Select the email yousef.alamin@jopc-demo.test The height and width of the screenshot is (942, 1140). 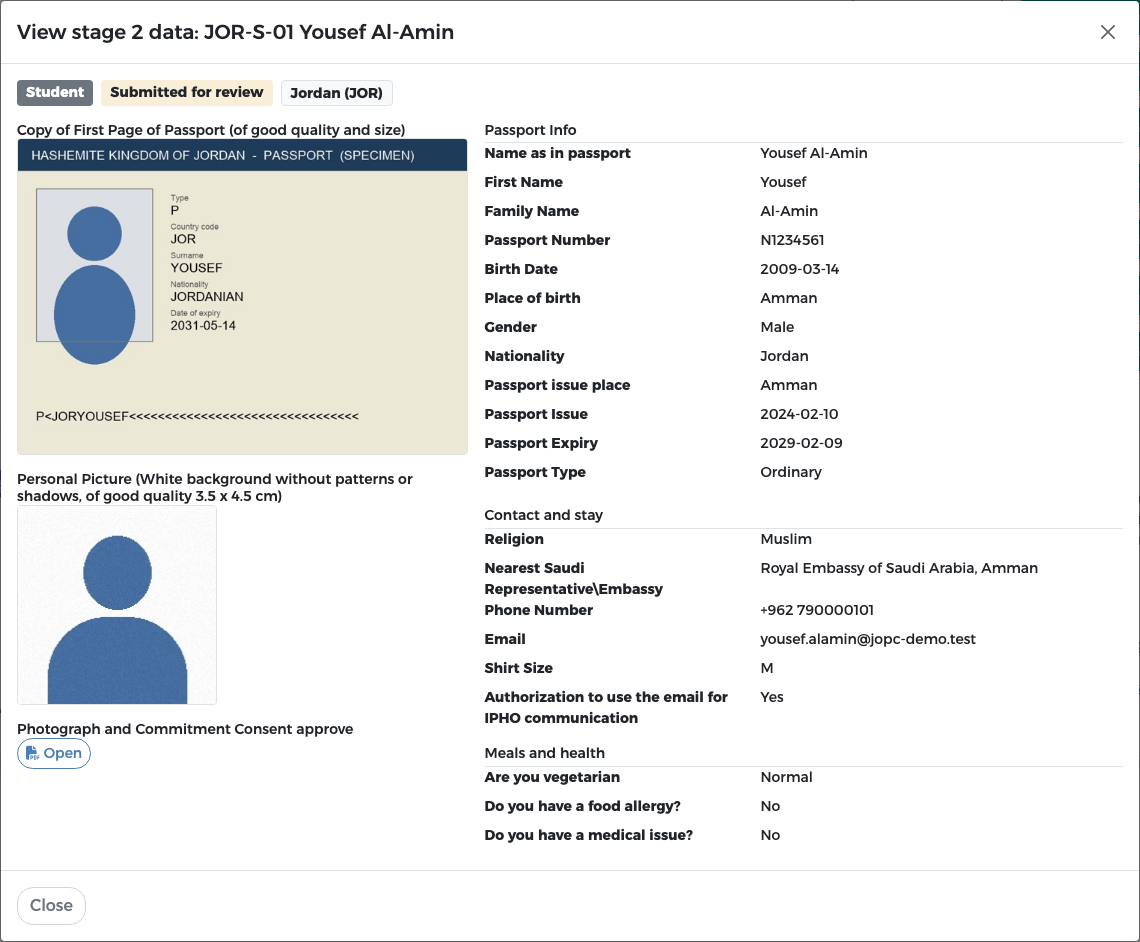coord(868,639)
